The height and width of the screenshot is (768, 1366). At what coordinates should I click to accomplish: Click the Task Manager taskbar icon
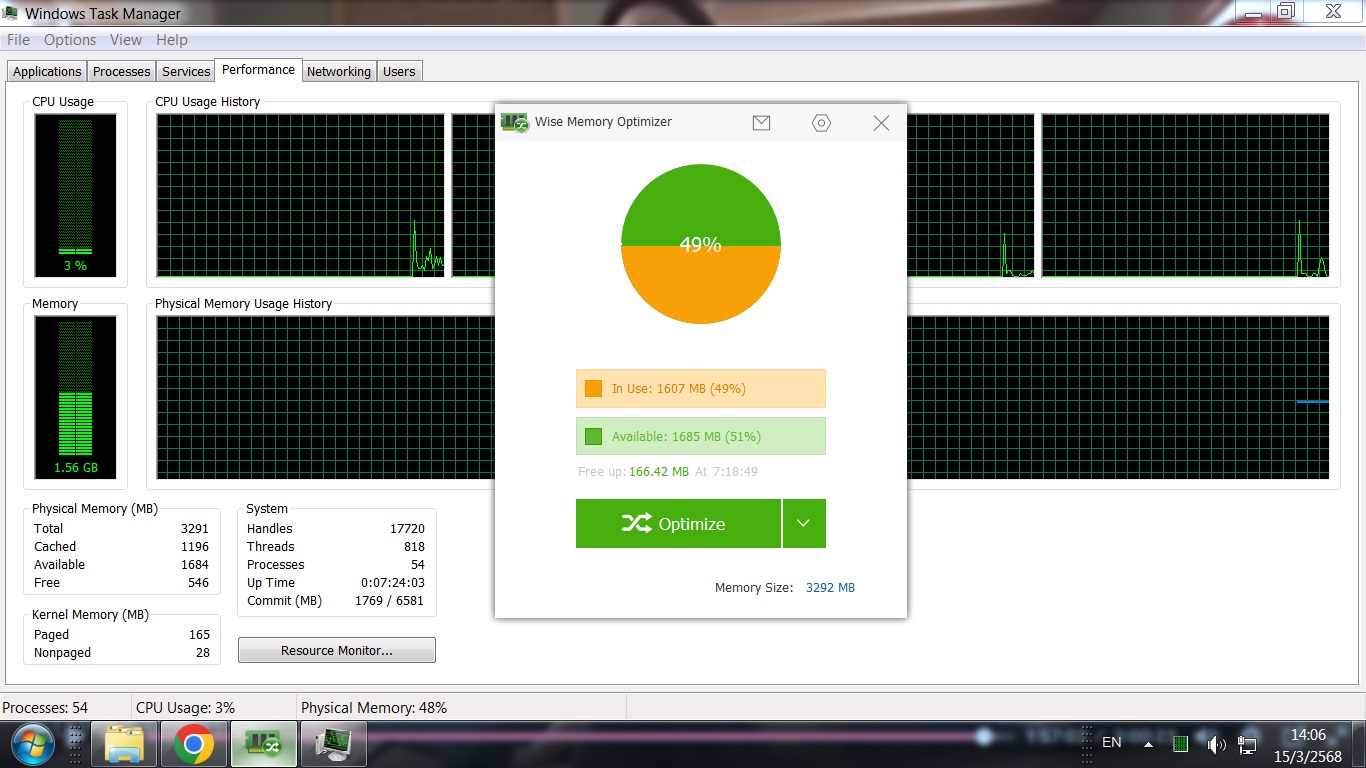coord(334,744)
